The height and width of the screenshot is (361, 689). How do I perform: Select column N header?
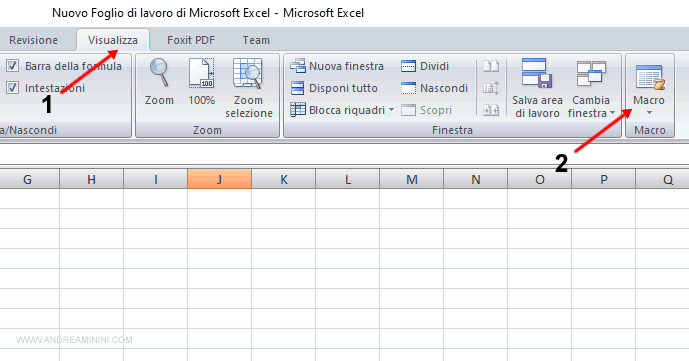[475, 179]
